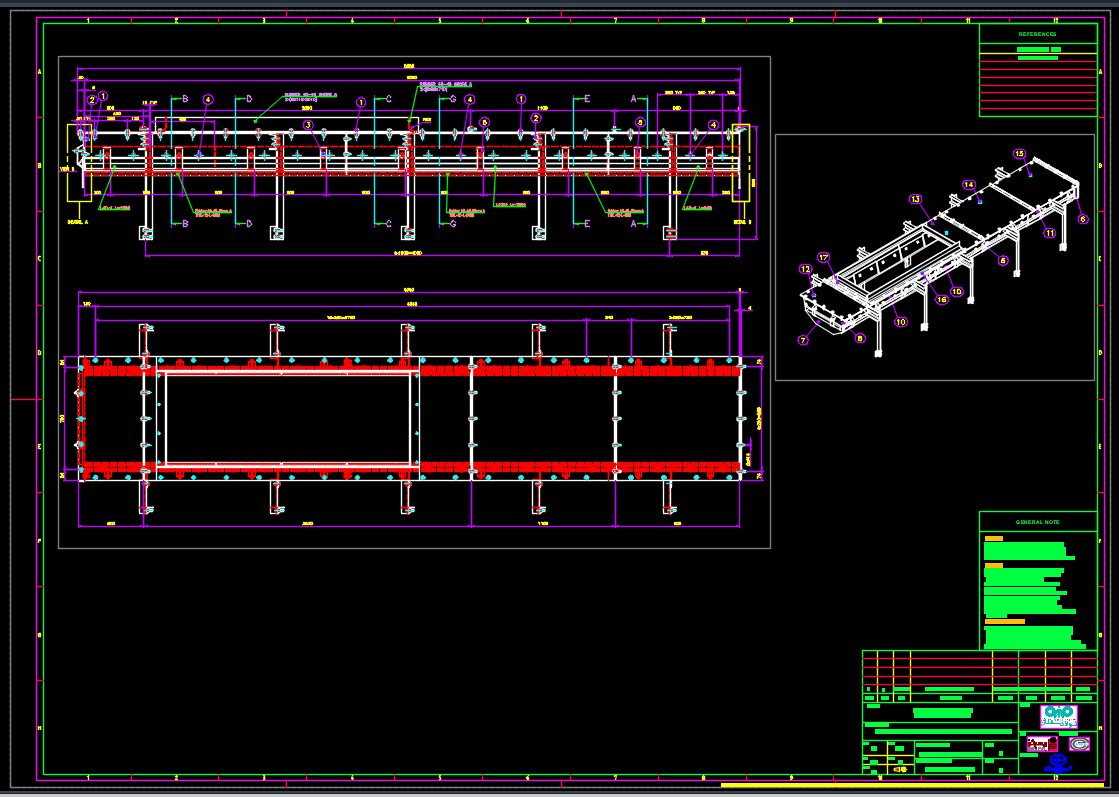
Task: Click balloon 17 on the isometric frame
Action: [x=823, y=257]
